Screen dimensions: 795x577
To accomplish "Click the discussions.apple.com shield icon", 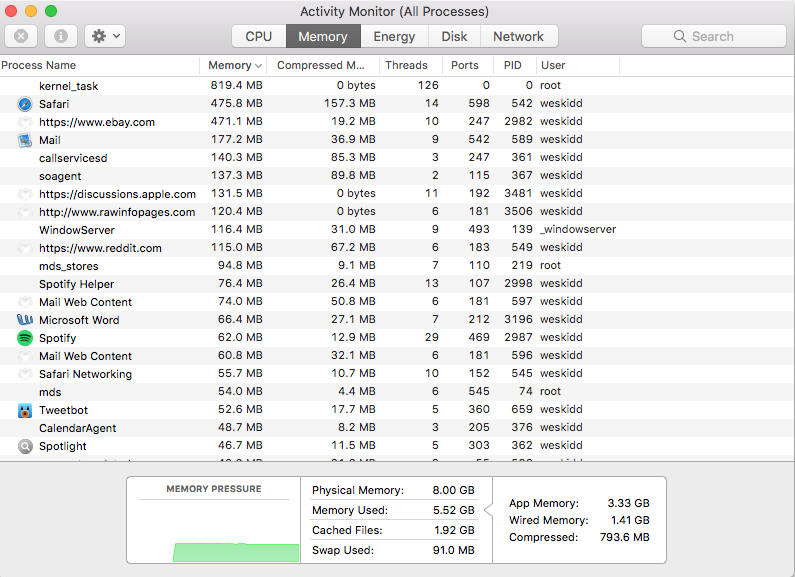I will click(x=25, y=194).
